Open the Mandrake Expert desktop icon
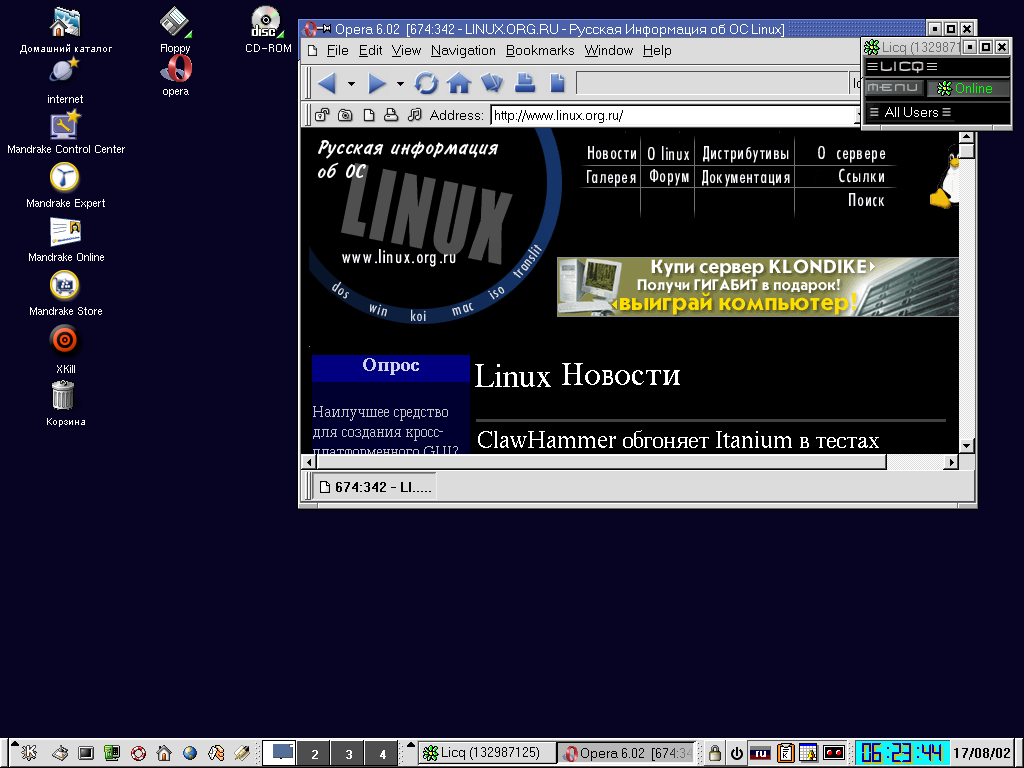Screen dimensions: 1024x768 tap(65, 185)
